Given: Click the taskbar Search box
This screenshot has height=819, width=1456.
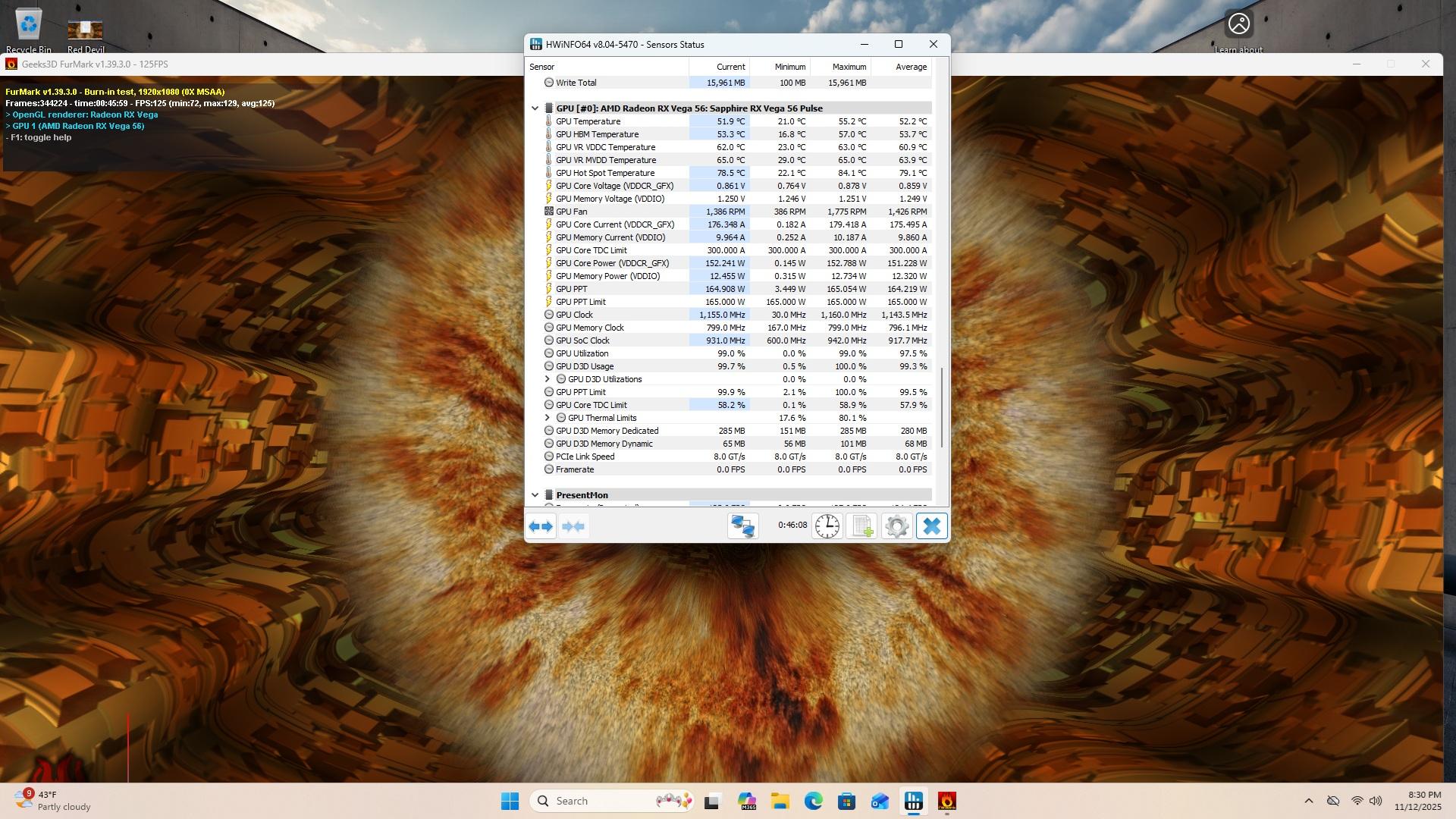Looking at the screenshot, I should (612, 801).
